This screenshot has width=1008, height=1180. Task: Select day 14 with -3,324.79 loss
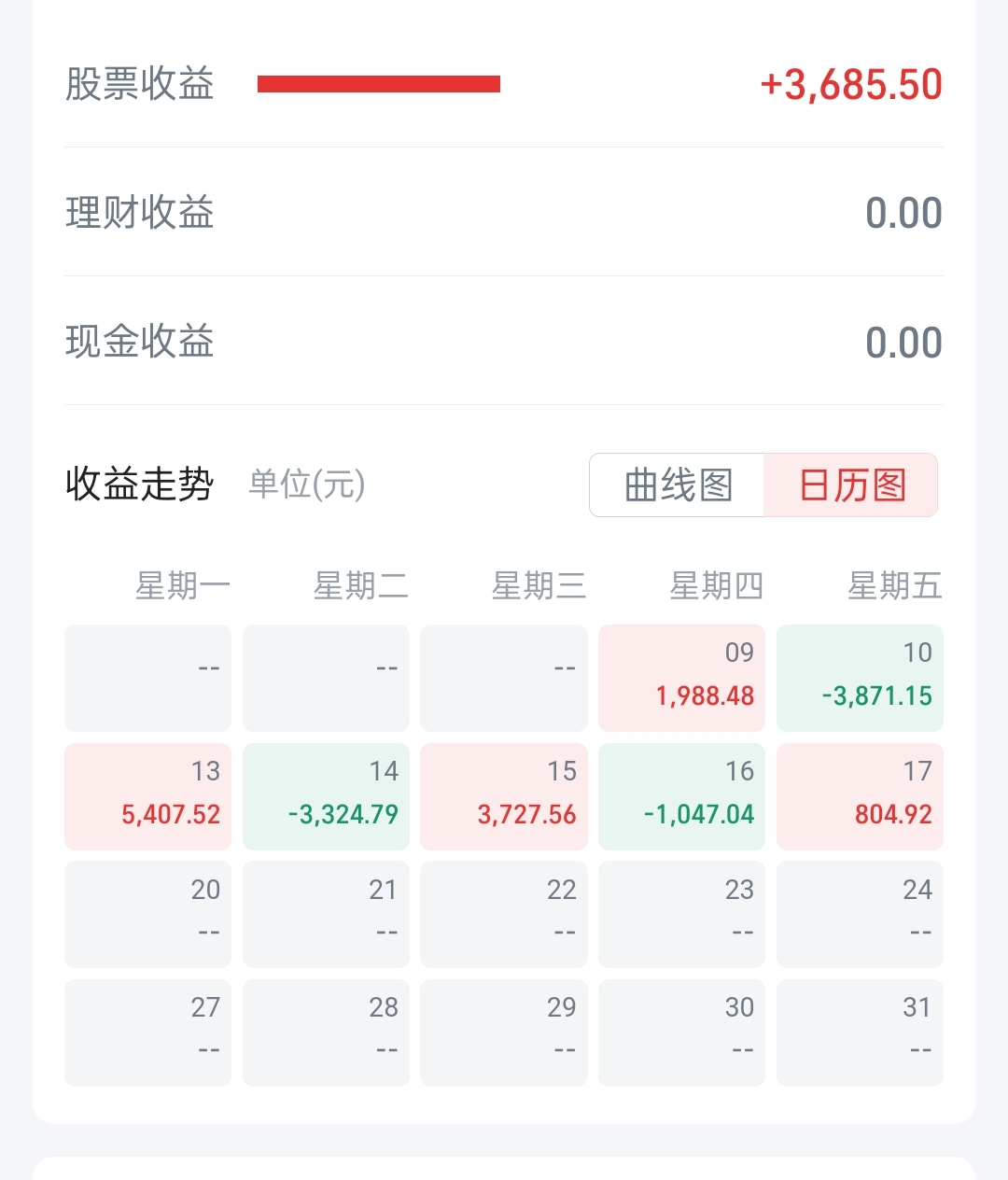pos(326,796)
